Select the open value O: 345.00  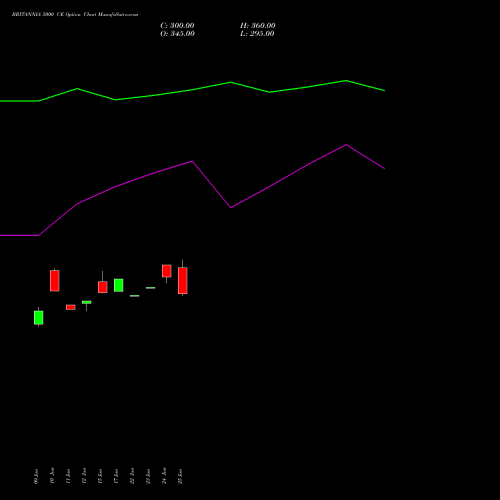click(177, 34)
